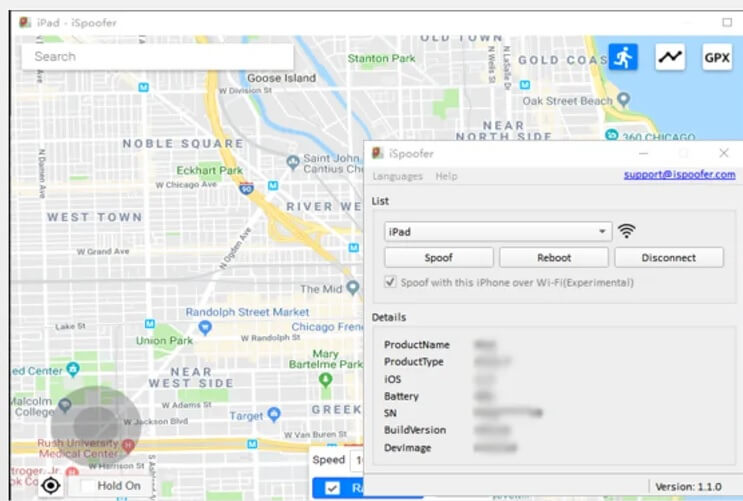Click the GPX import button
This screenshot has width=743, height=501.
coord(717,57)
